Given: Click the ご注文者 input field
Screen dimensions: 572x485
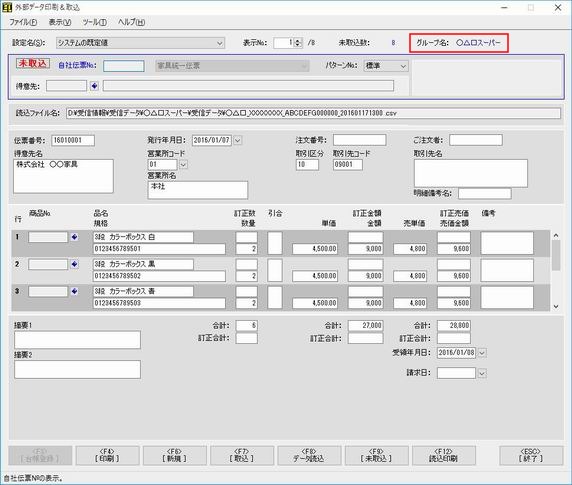Looking at the screenshot, I should (x=476, y=140).
